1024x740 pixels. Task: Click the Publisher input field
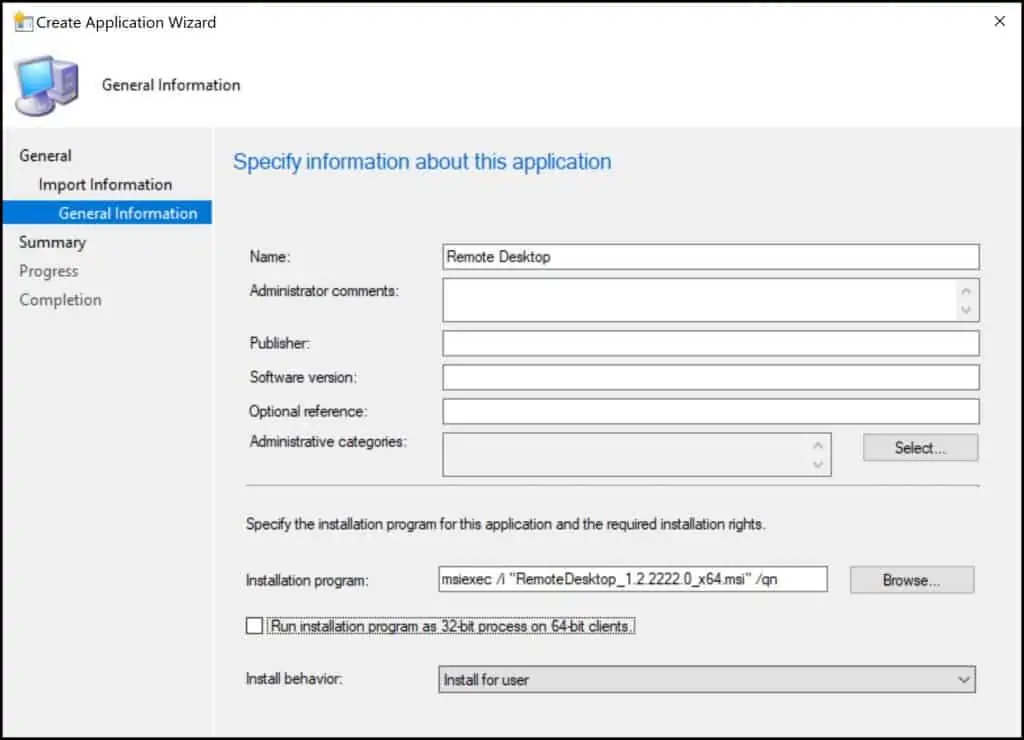711,343
